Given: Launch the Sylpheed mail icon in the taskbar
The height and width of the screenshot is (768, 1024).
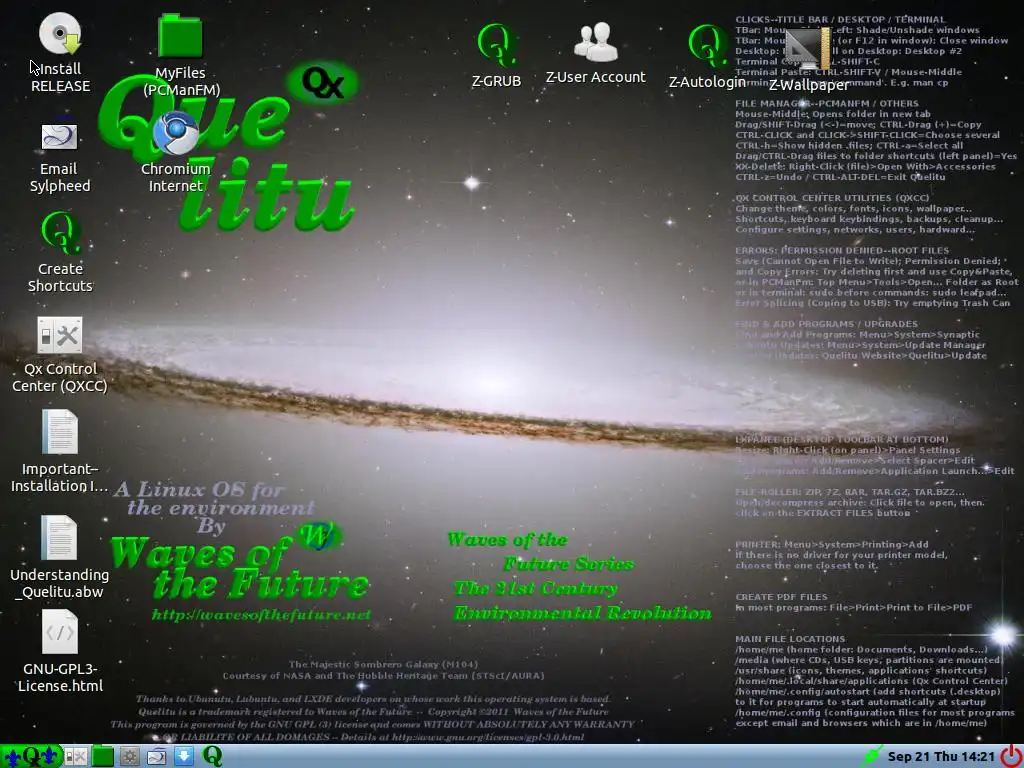Looking at the screenshot, I should tap(157, 756).
